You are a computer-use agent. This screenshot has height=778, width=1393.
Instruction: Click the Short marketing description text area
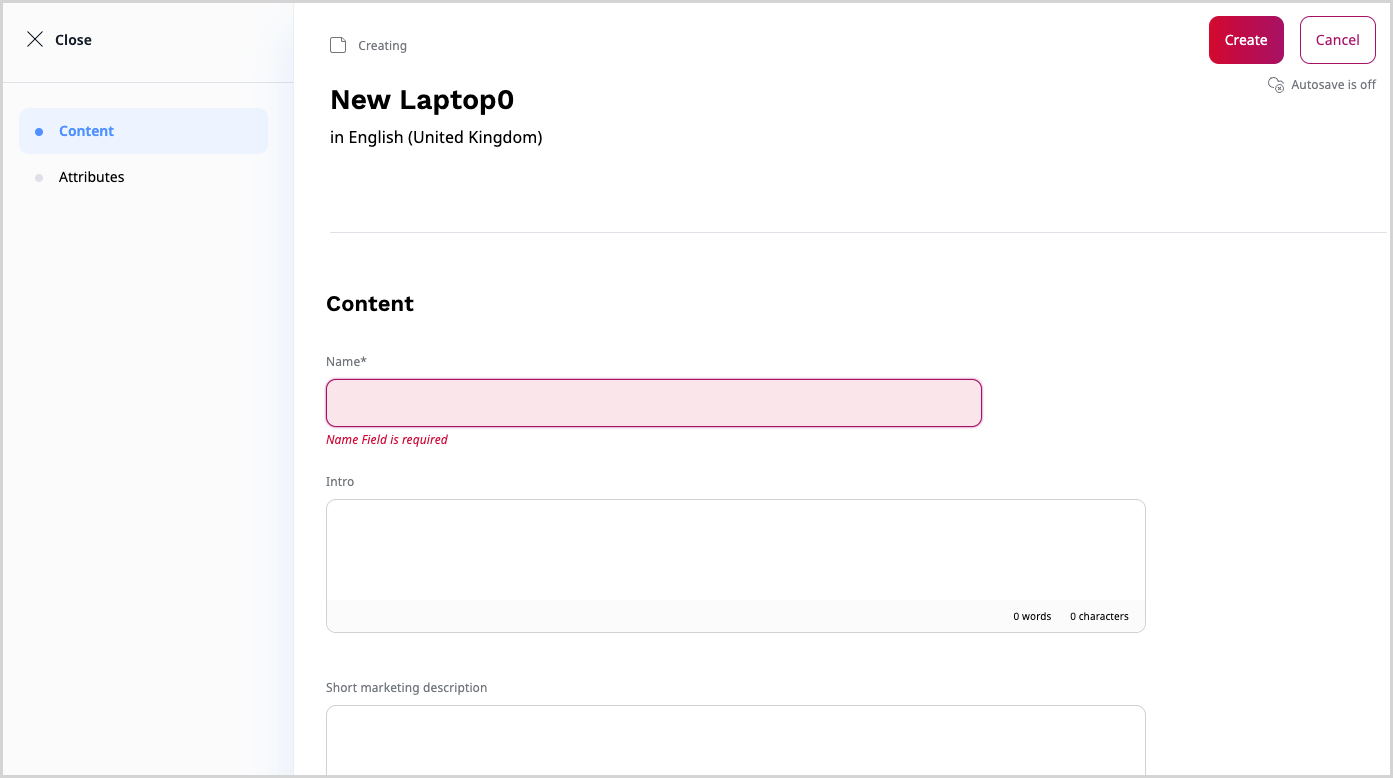tap(735, 740)
